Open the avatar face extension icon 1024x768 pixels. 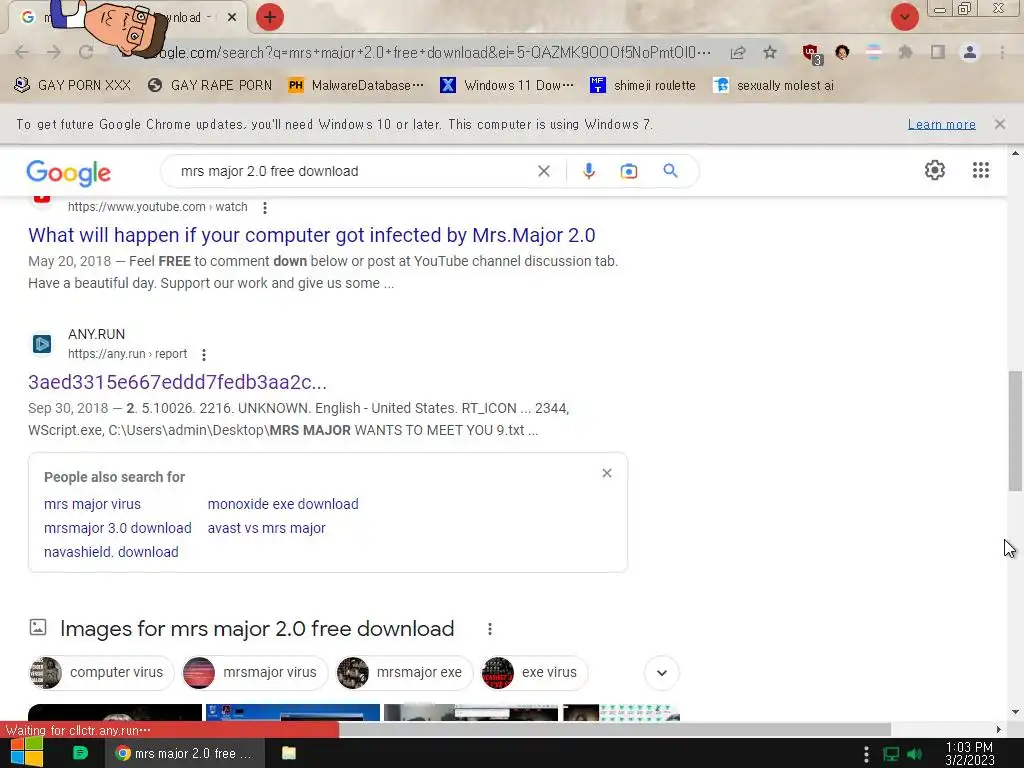pyautogui.click(x=842, y=52)
